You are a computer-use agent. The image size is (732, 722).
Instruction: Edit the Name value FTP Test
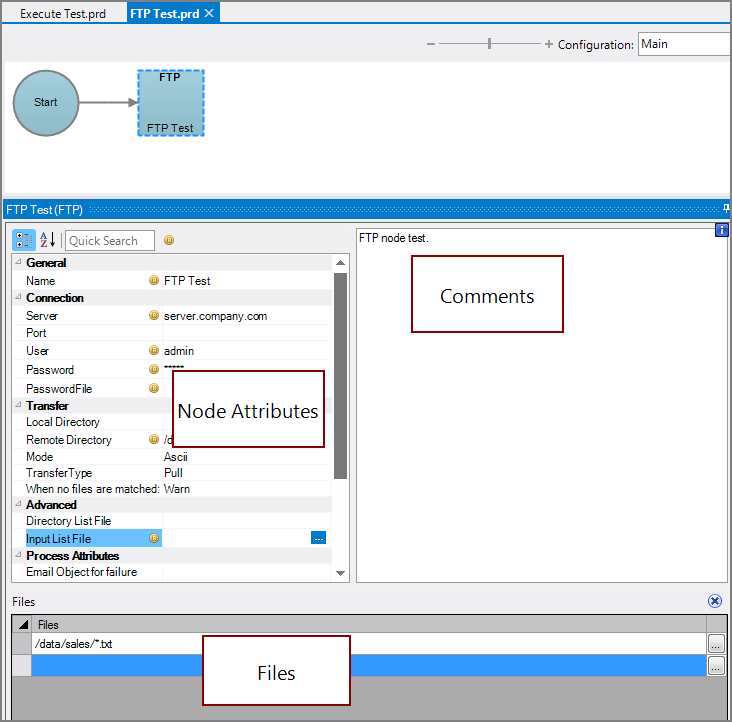[x=246, y=280]
